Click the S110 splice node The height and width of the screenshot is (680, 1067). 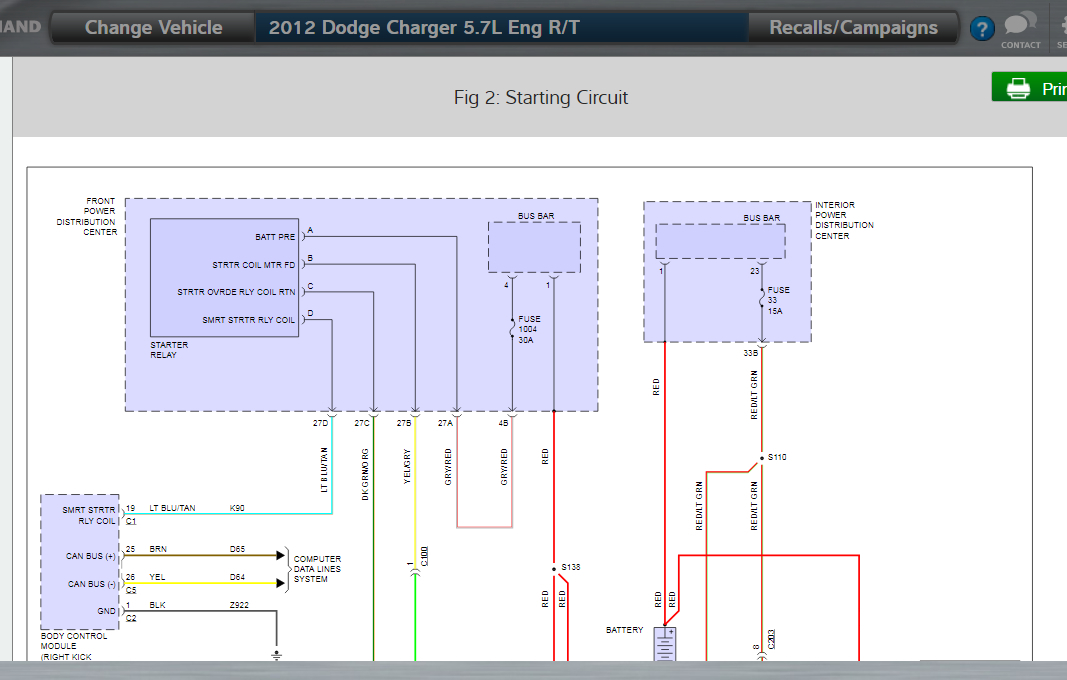coord(762,458)
